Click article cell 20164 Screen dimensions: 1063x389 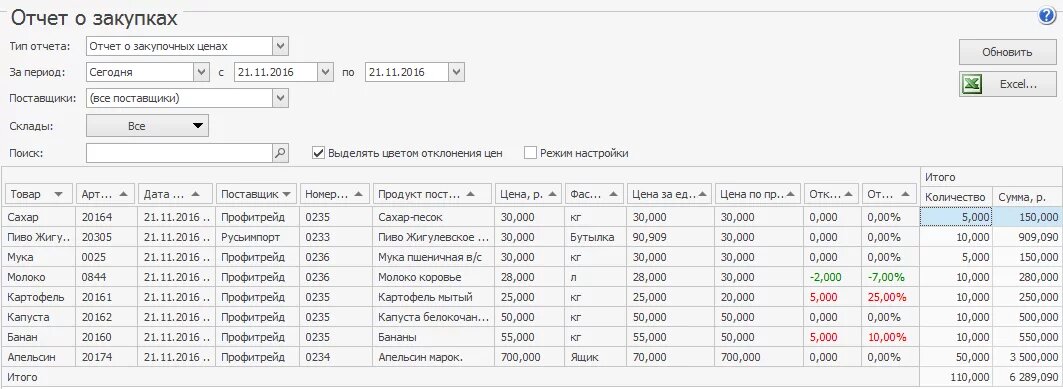point(105,218)
